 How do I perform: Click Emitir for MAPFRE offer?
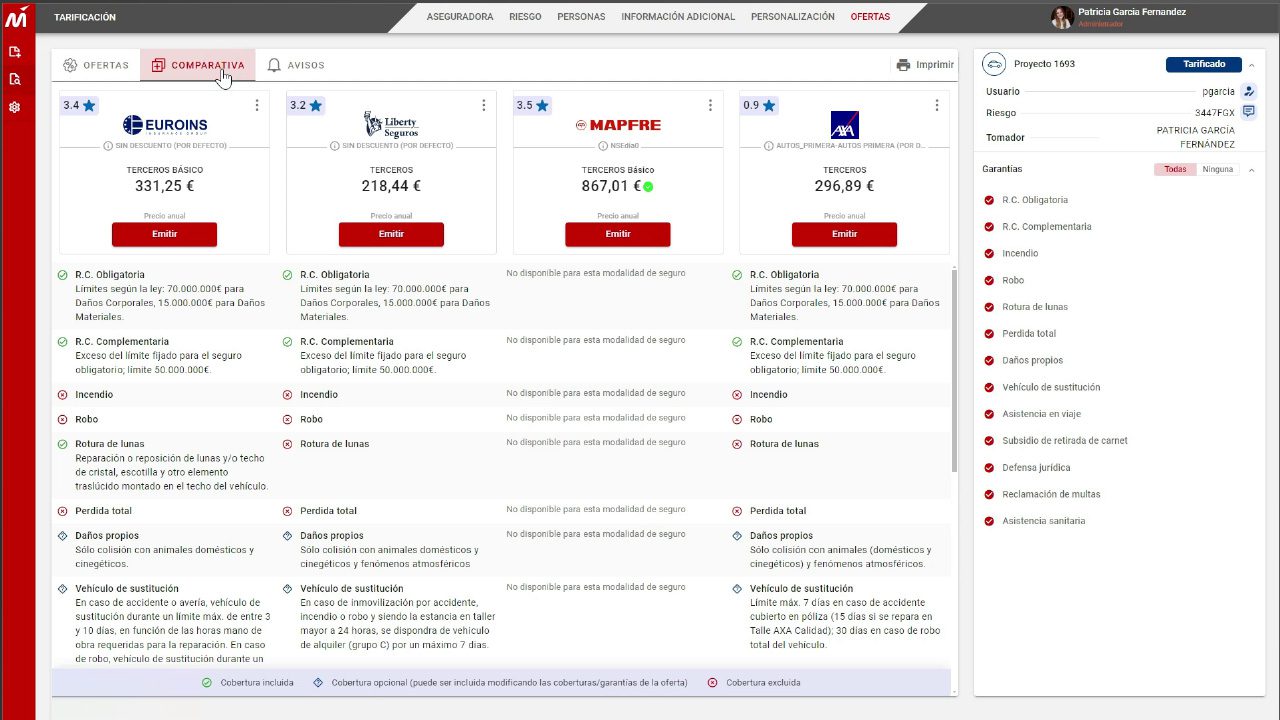tap(618, 234)
